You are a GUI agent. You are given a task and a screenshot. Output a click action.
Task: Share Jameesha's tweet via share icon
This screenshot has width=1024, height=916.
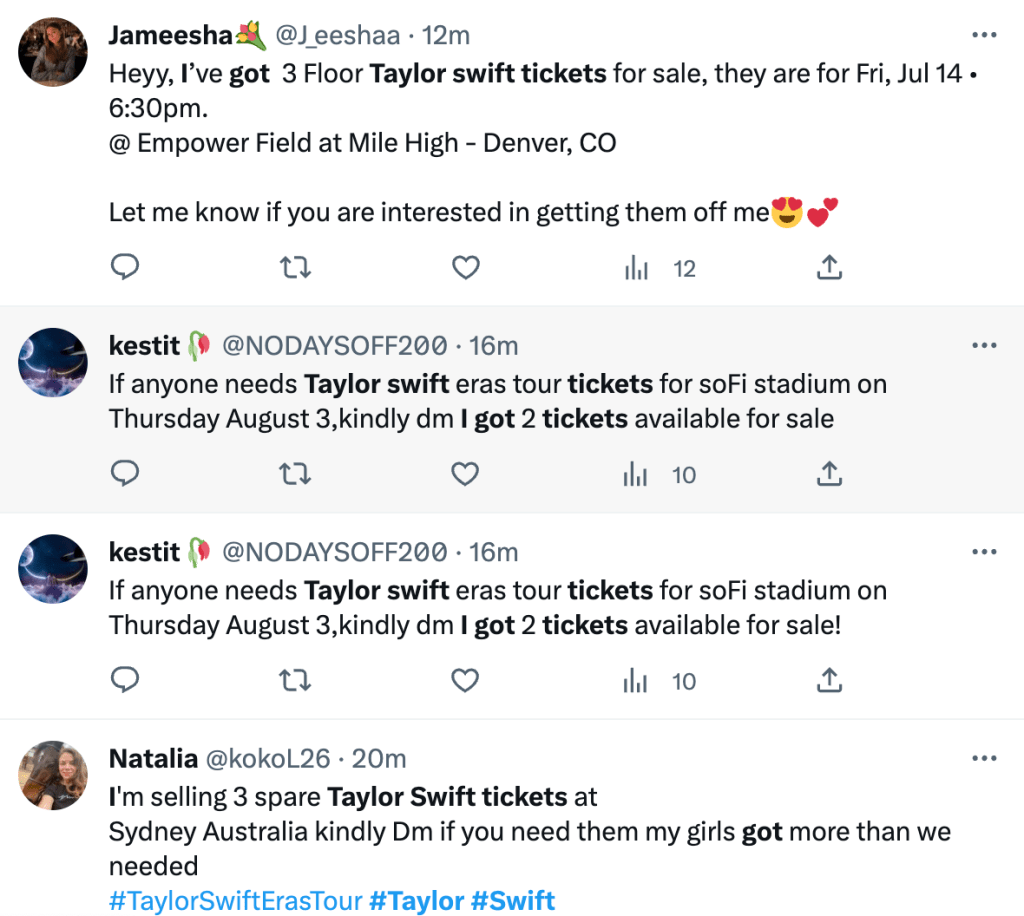(829, 268)
